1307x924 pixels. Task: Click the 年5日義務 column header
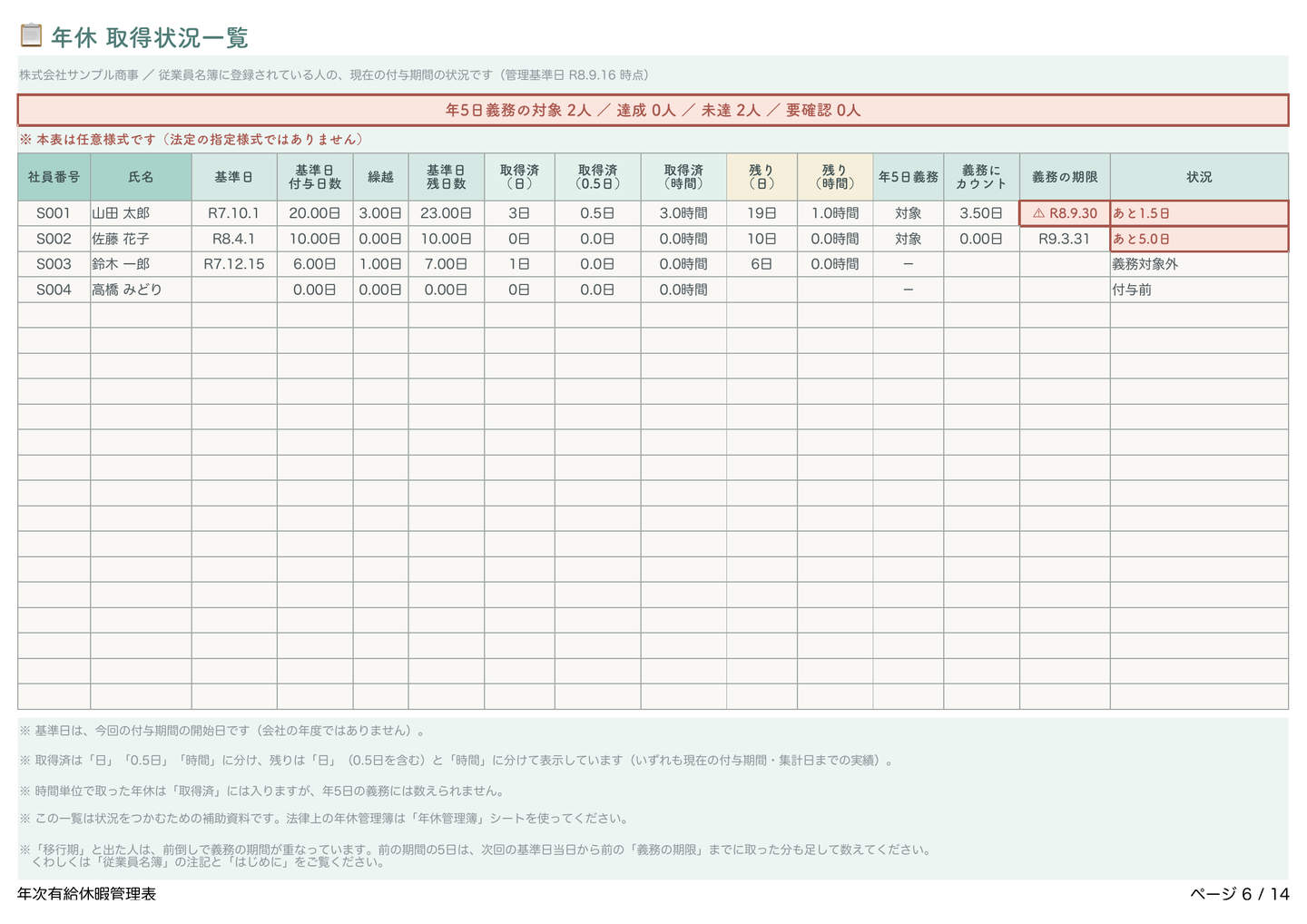tap(908, 177)
